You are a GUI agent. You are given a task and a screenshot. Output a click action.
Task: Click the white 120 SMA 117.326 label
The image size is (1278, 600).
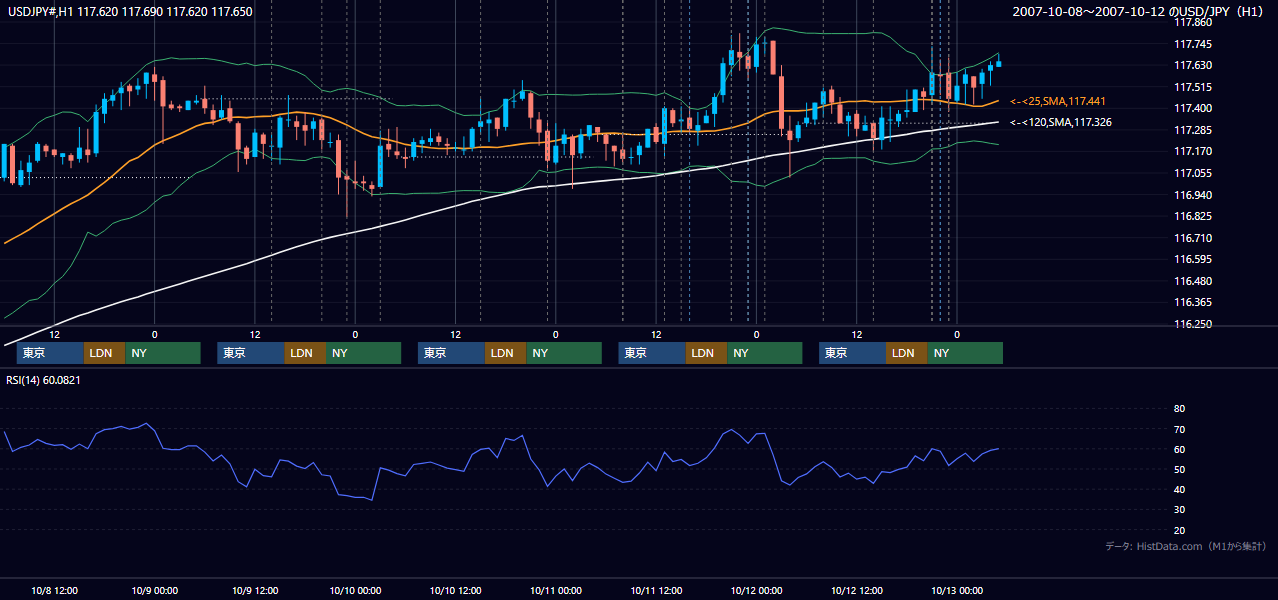[1061, 122]
